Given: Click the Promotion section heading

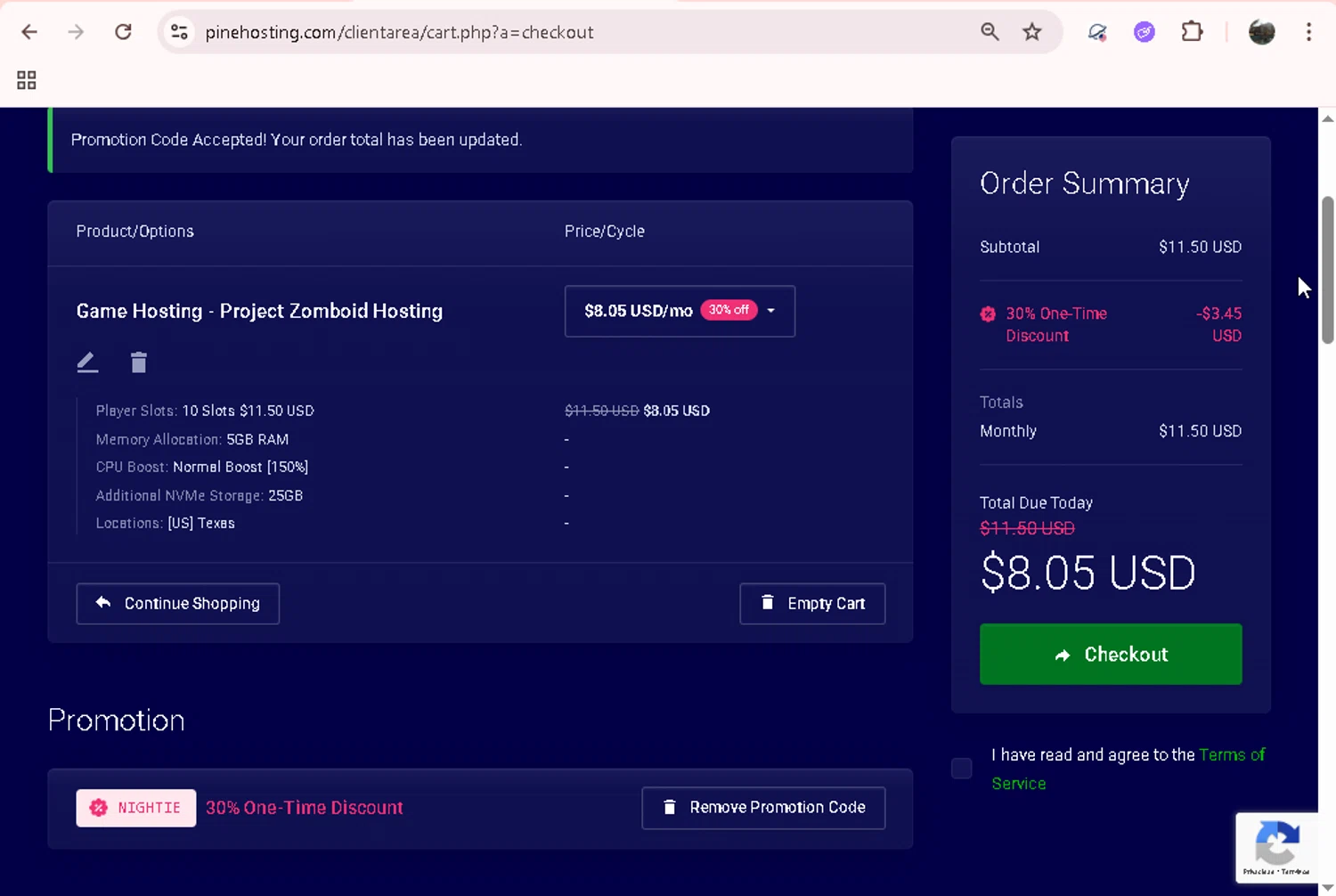Looking at the screenshot, I should [x=117, y=721].
